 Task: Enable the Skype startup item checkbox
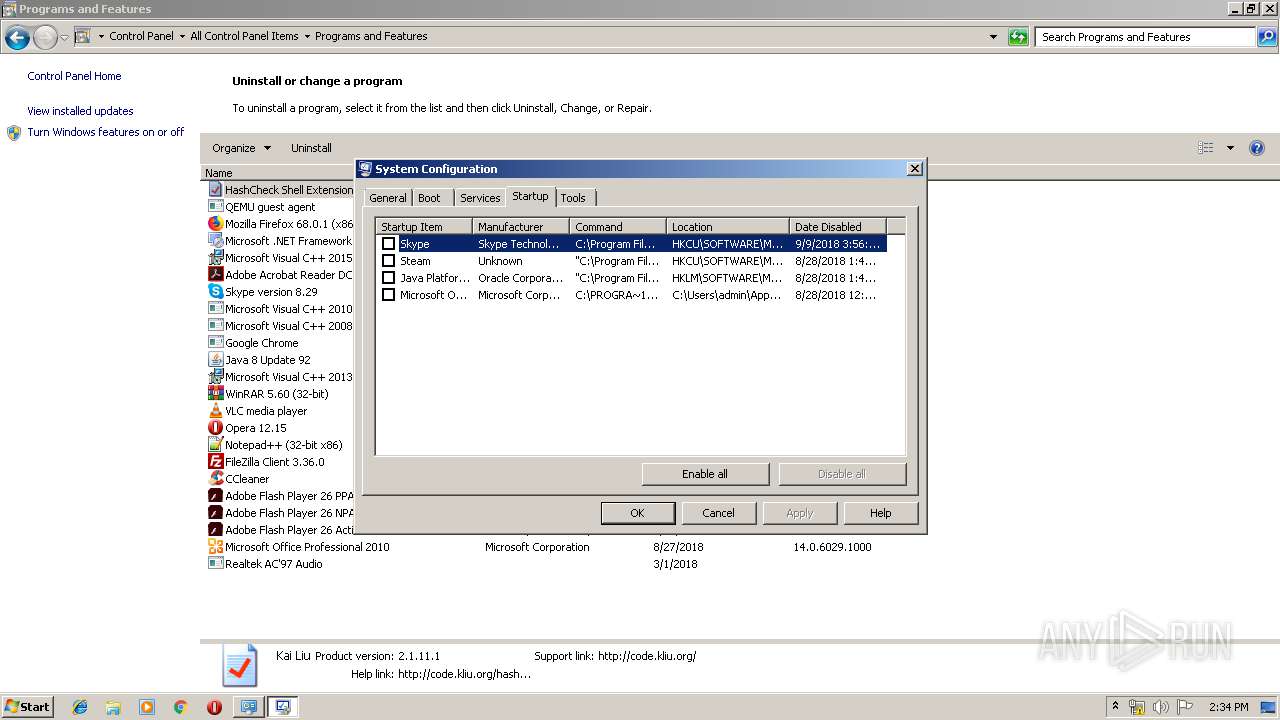pyautogui.click(x=388, y=244)
